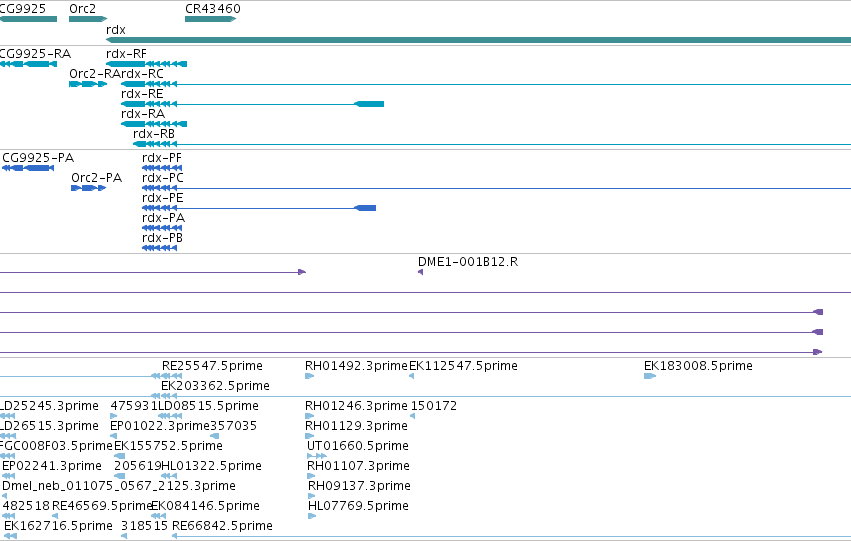This screenshot has height=541, width=851.
Task: Select the EP02241.3prime EST
Action: click(8, 476)
